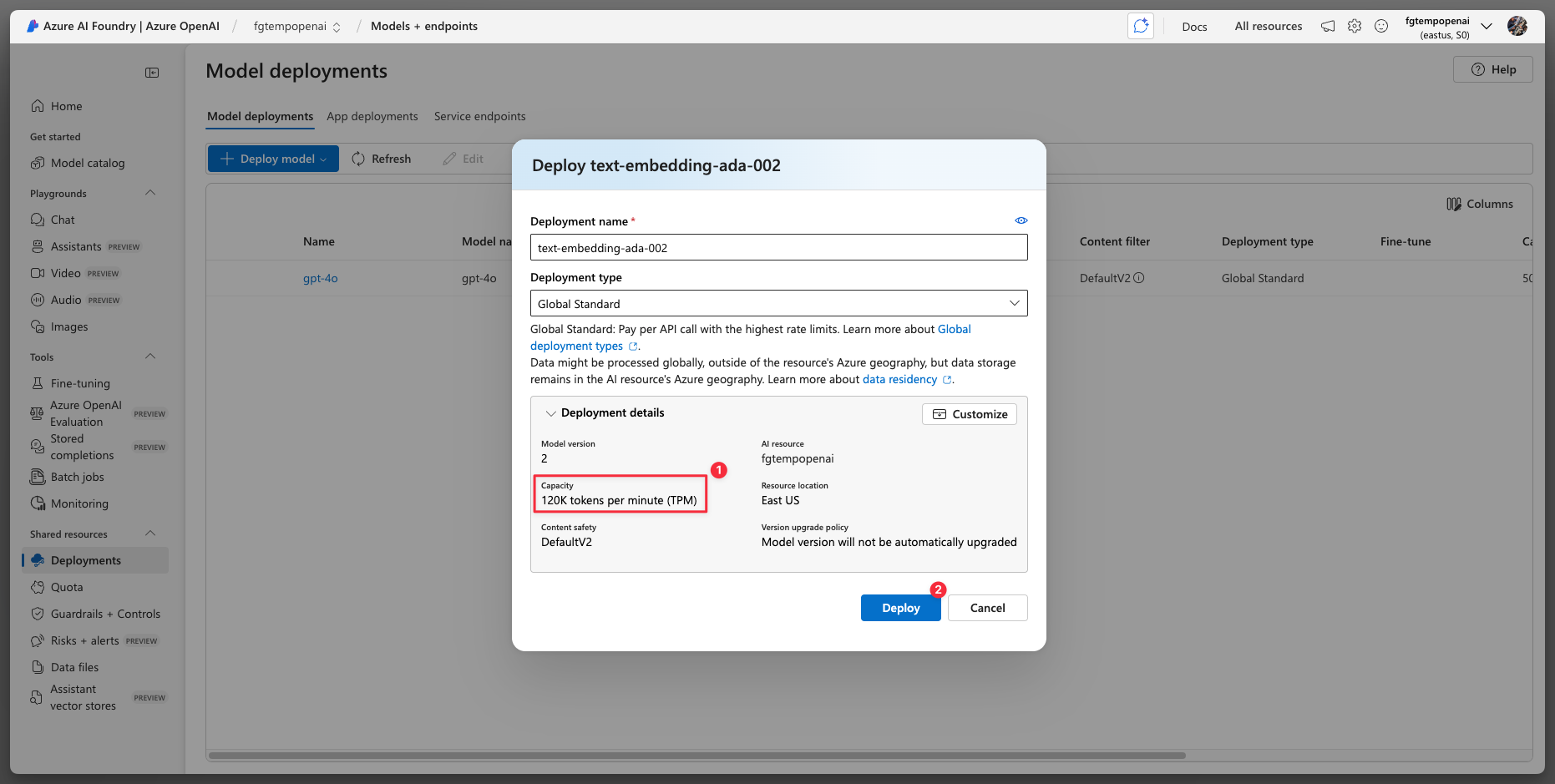Viewport: 1555px width, 784px height.
Task: Open the AI assistant sparkle icon in header
Action: pyautogui.click(x=1141, y=26)
